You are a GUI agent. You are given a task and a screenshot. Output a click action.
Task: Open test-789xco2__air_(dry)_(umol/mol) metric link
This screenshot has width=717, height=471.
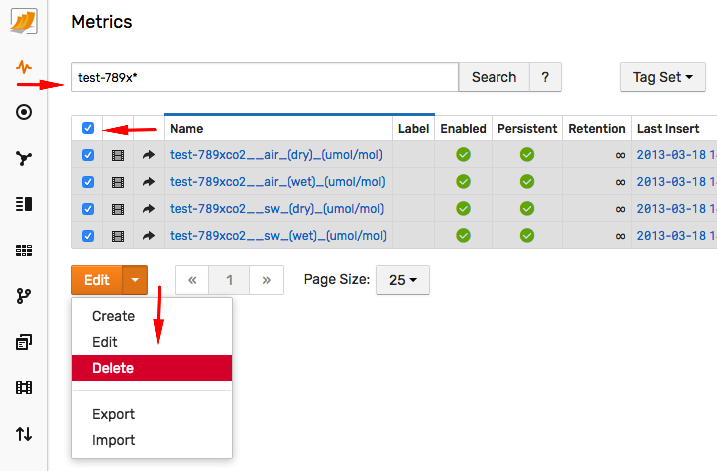coord(276,155)
